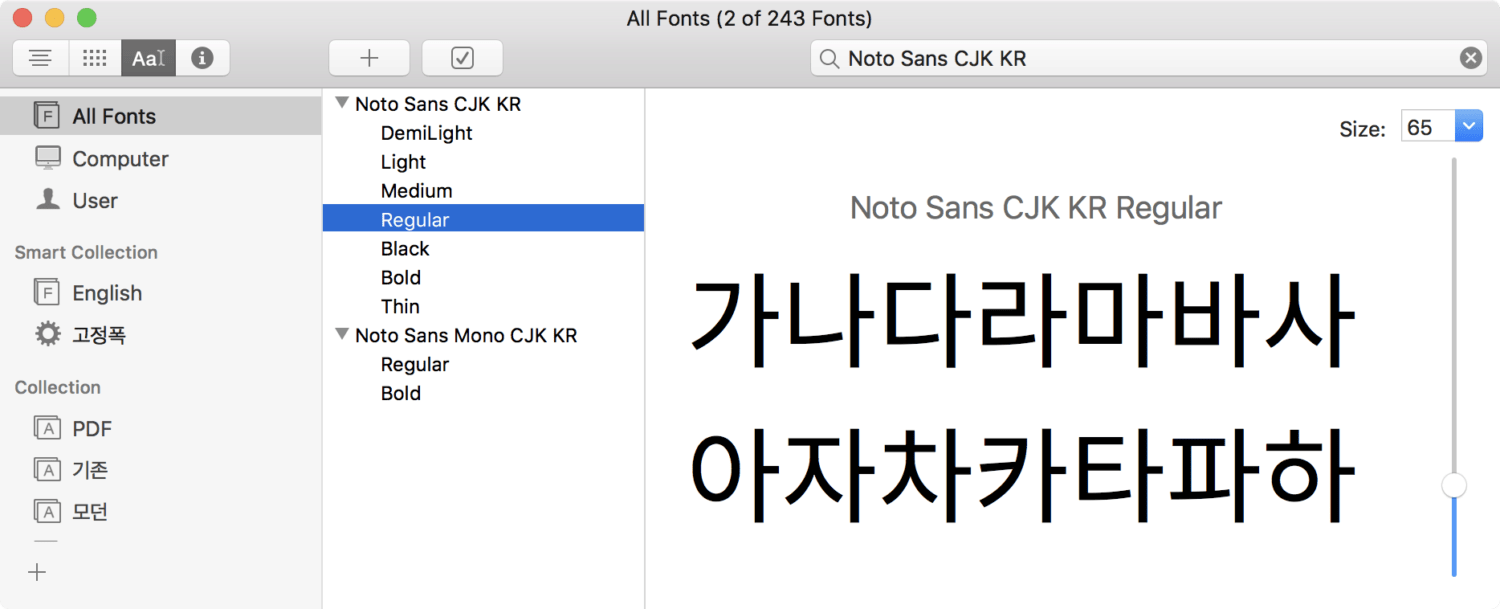1500x609 pixels.
Task: Click the Smart Collection section header
Action: coord(86,253)
